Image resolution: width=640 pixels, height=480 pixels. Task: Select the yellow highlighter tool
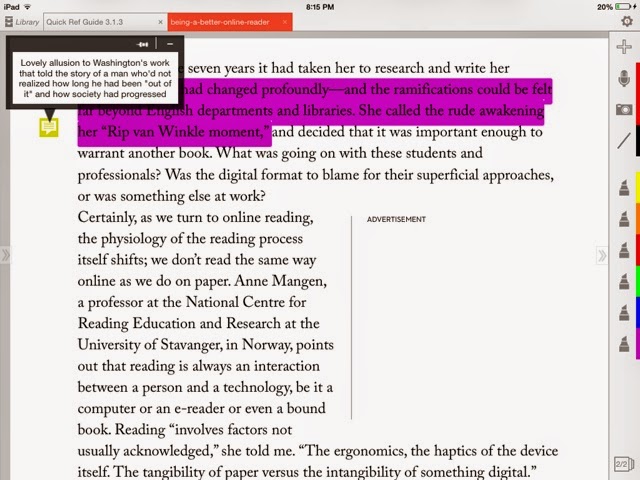pyautogui.click(x=624, y=188)
